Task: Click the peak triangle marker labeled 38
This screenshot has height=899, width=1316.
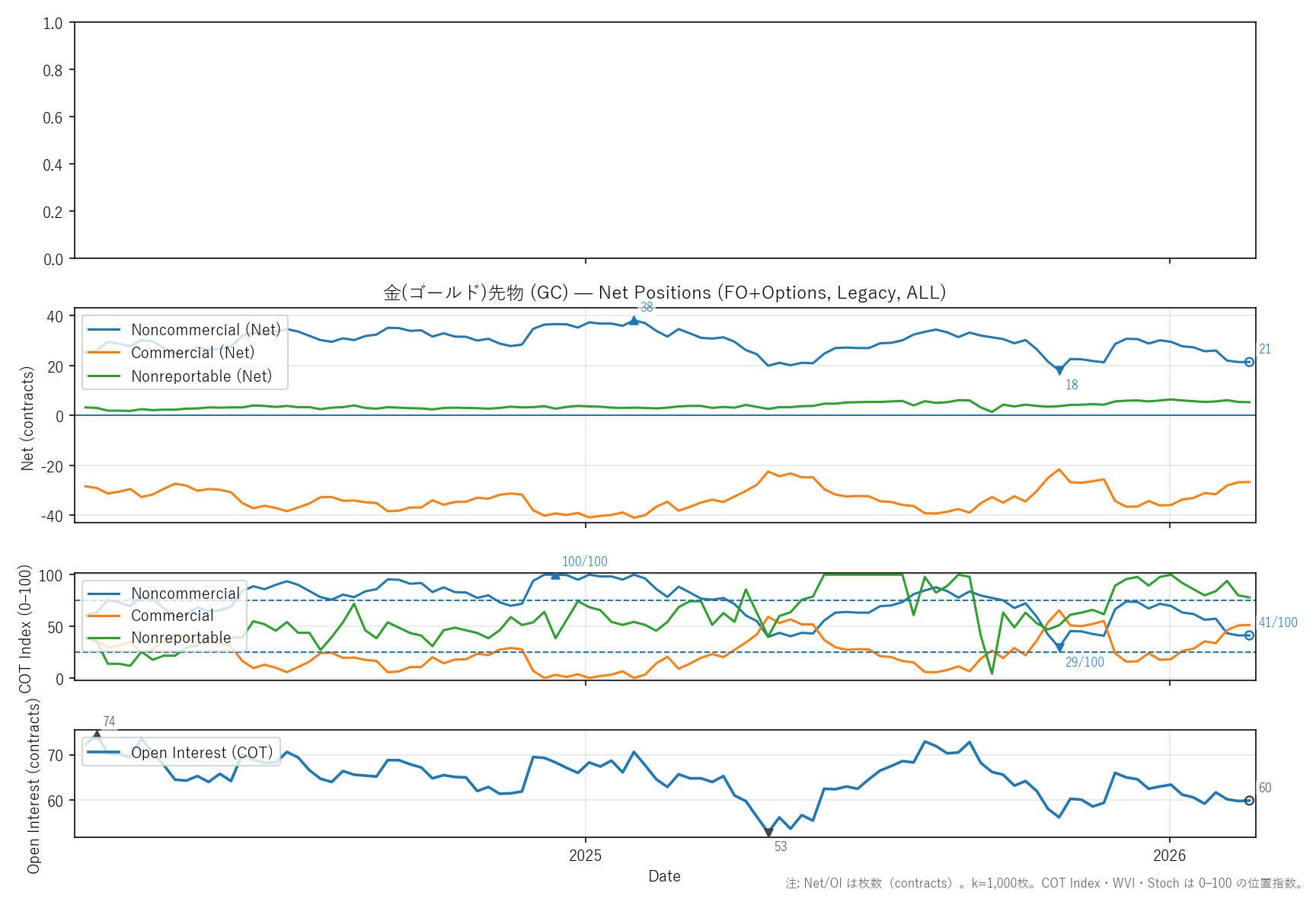Action: (634, 321)
